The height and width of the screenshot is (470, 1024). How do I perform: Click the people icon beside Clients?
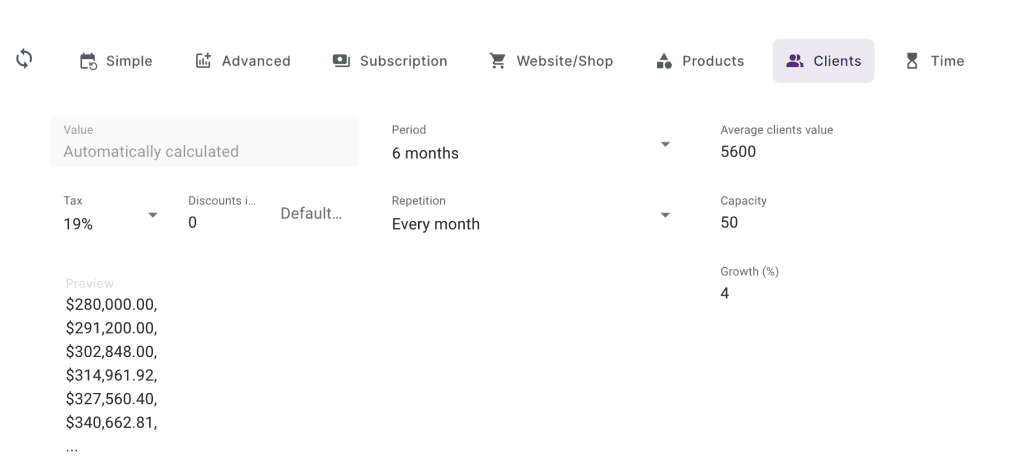[795, 61]
